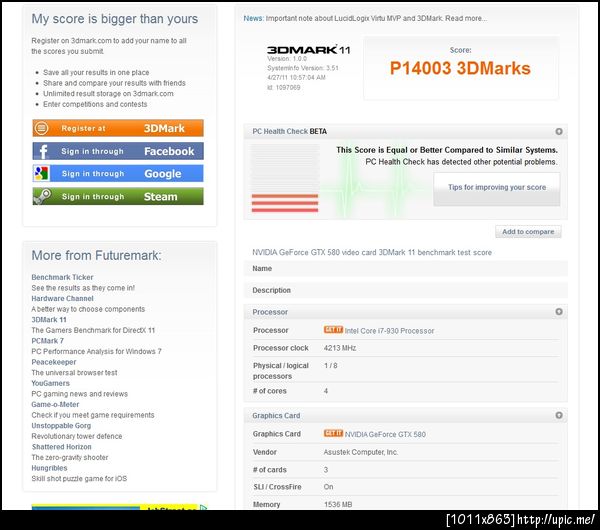Click the PC Health Check bar graph thumbnail
The width and height of the screenshot is (600, 530).
(285, 178)
